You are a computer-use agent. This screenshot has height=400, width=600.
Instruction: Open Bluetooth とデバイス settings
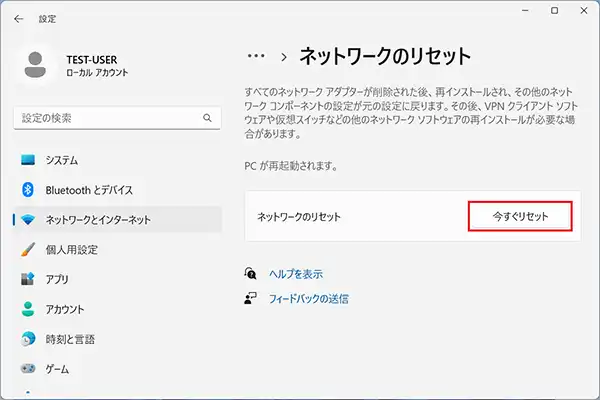tap(117, 190)
